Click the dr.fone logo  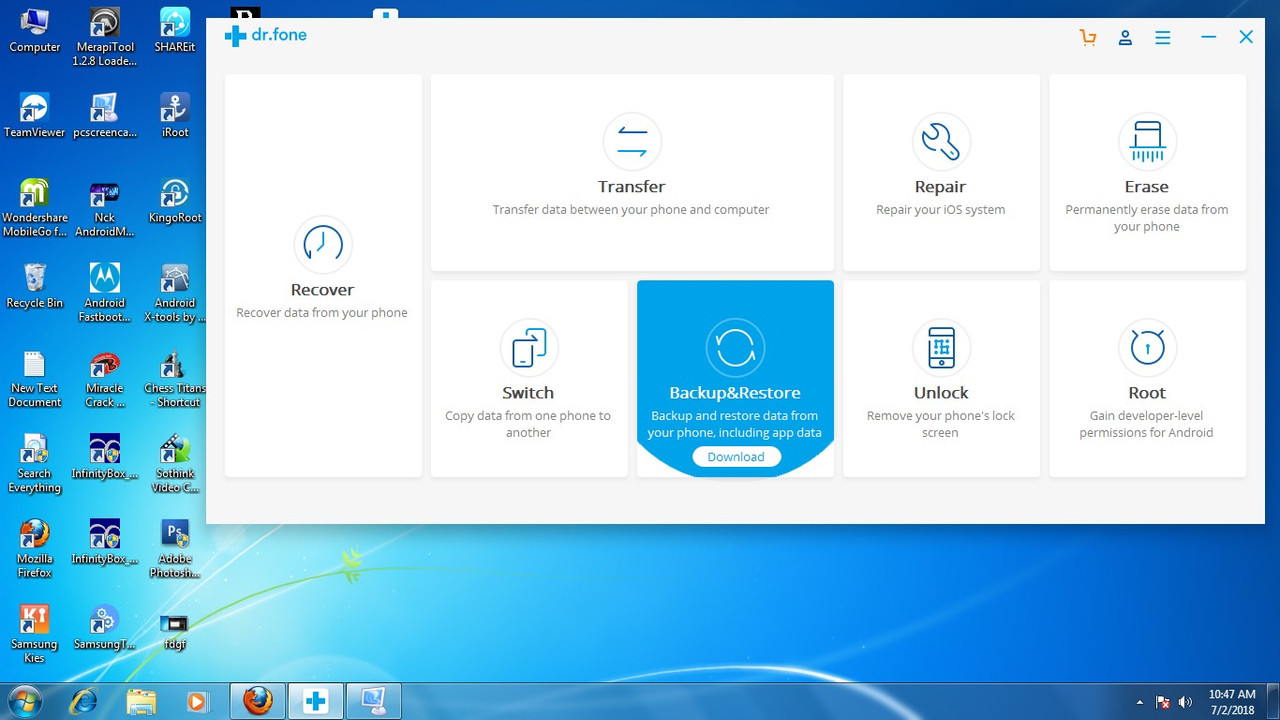[x=266, y=36]
